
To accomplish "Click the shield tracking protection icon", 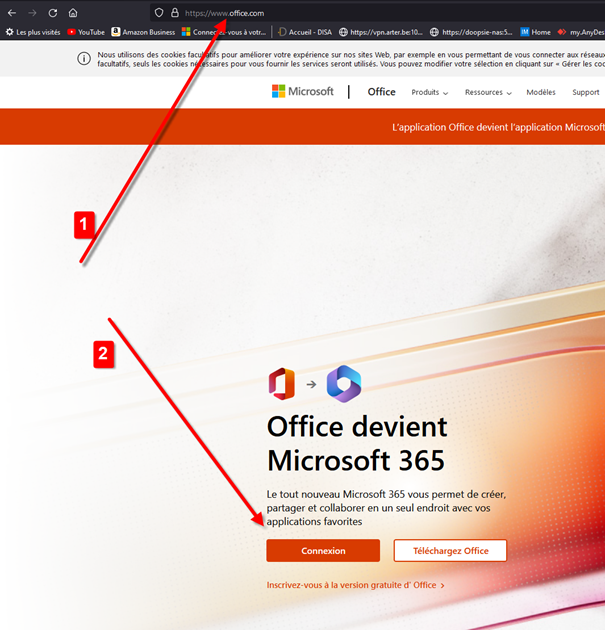I will click(159, 13).
